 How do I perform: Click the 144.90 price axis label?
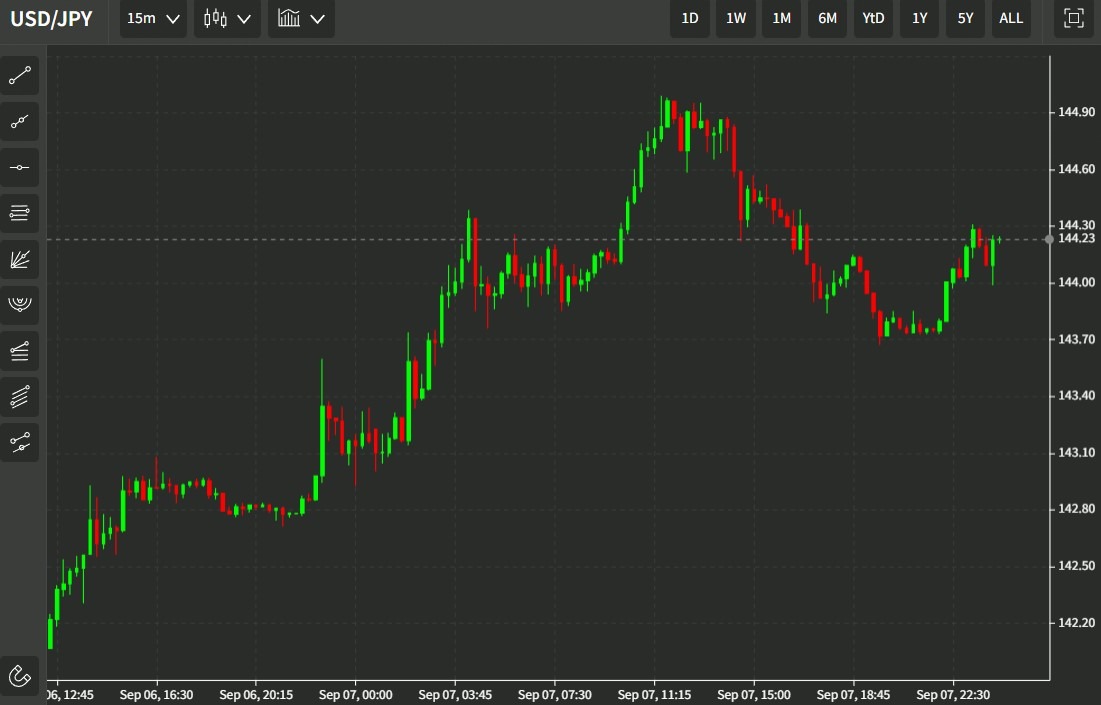coord(1076,112)
